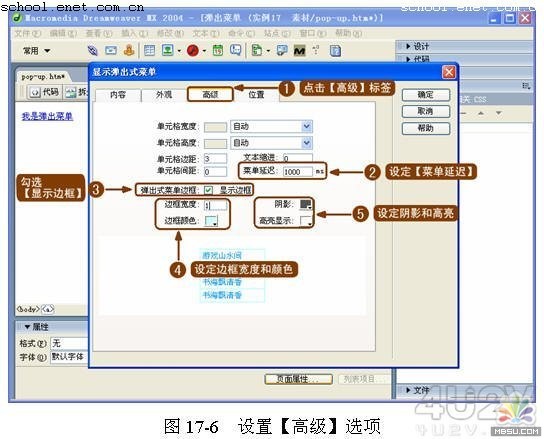Image resolution: width=544 pixels, height=439 pixels.
Task: Click the 单元格边距 input field
Action: coord(215,159)
